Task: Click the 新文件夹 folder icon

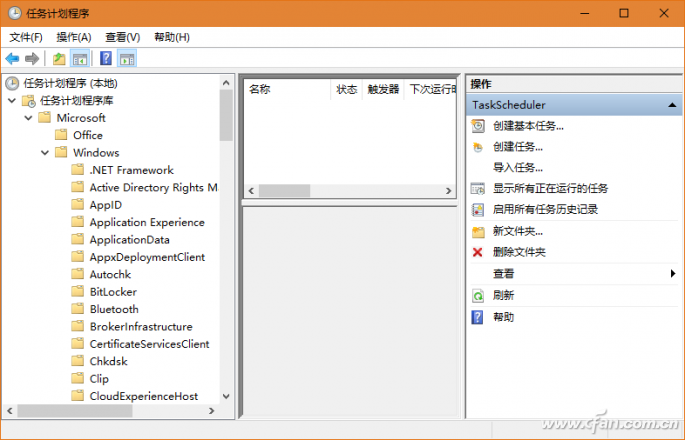Action: (x=478, y=232)
